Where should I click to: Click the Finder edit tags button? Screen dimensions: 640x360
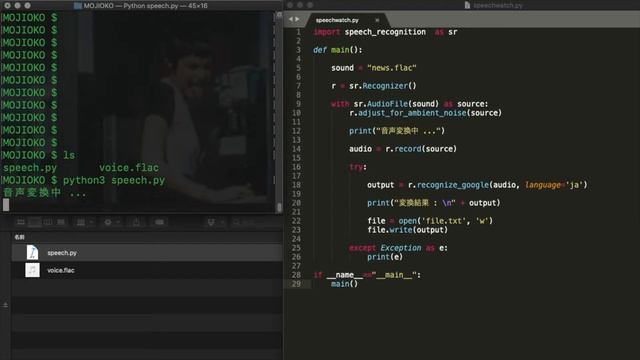[x=159, y=222]
